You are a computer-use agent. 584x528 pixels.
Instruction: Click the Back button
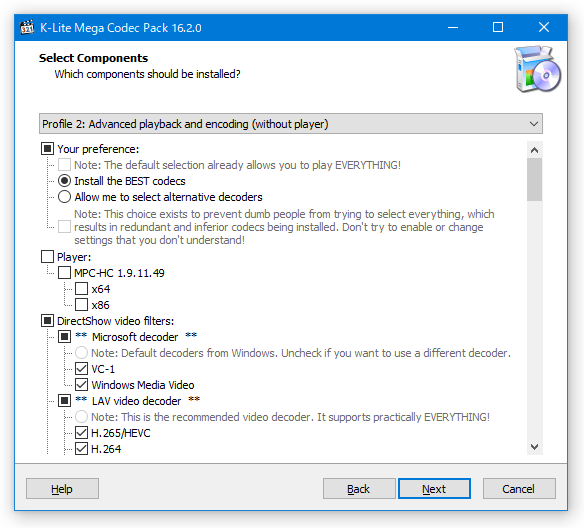(359, 489)
